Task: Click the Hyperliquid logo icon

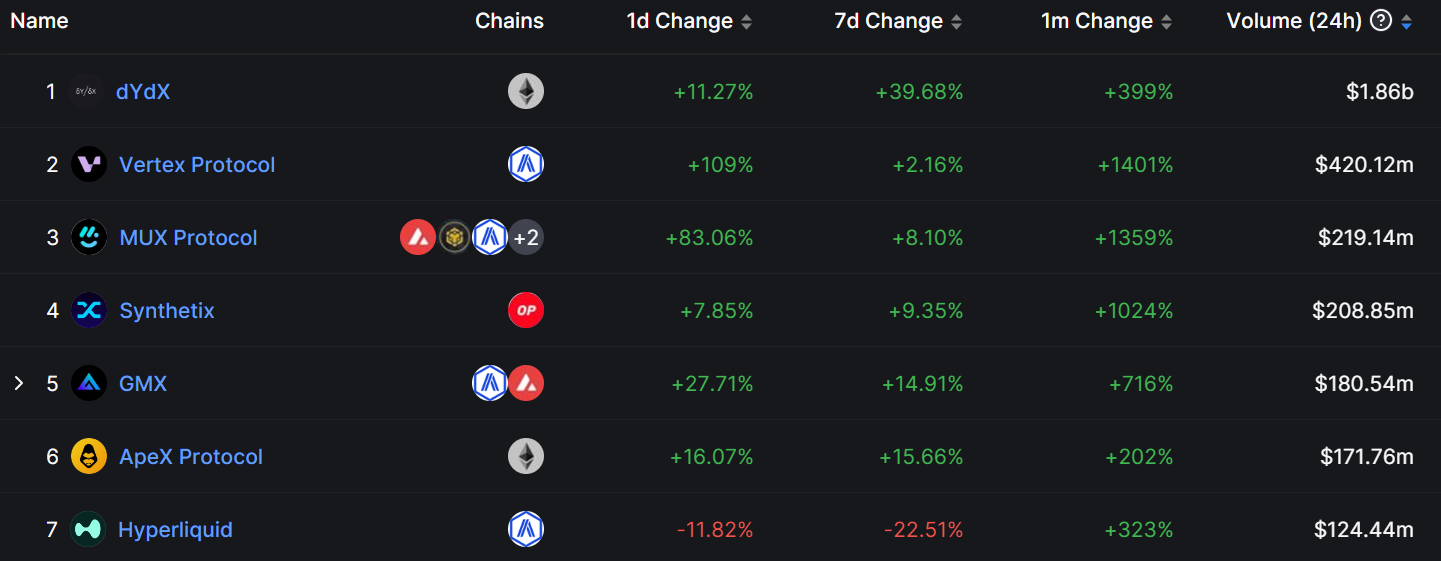Action: (x=88, y=530)
